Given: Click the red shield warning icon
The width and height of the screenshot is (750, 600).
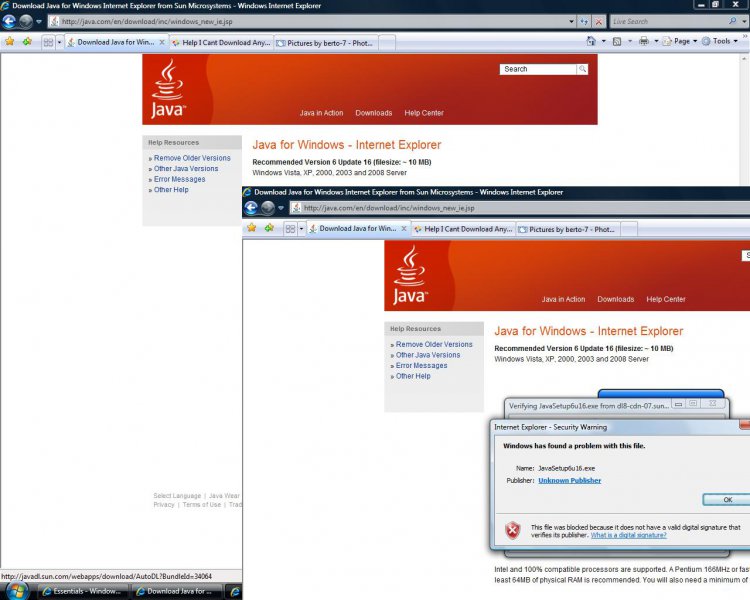Looking at the screenshot, I should click(x=513, y=530).
